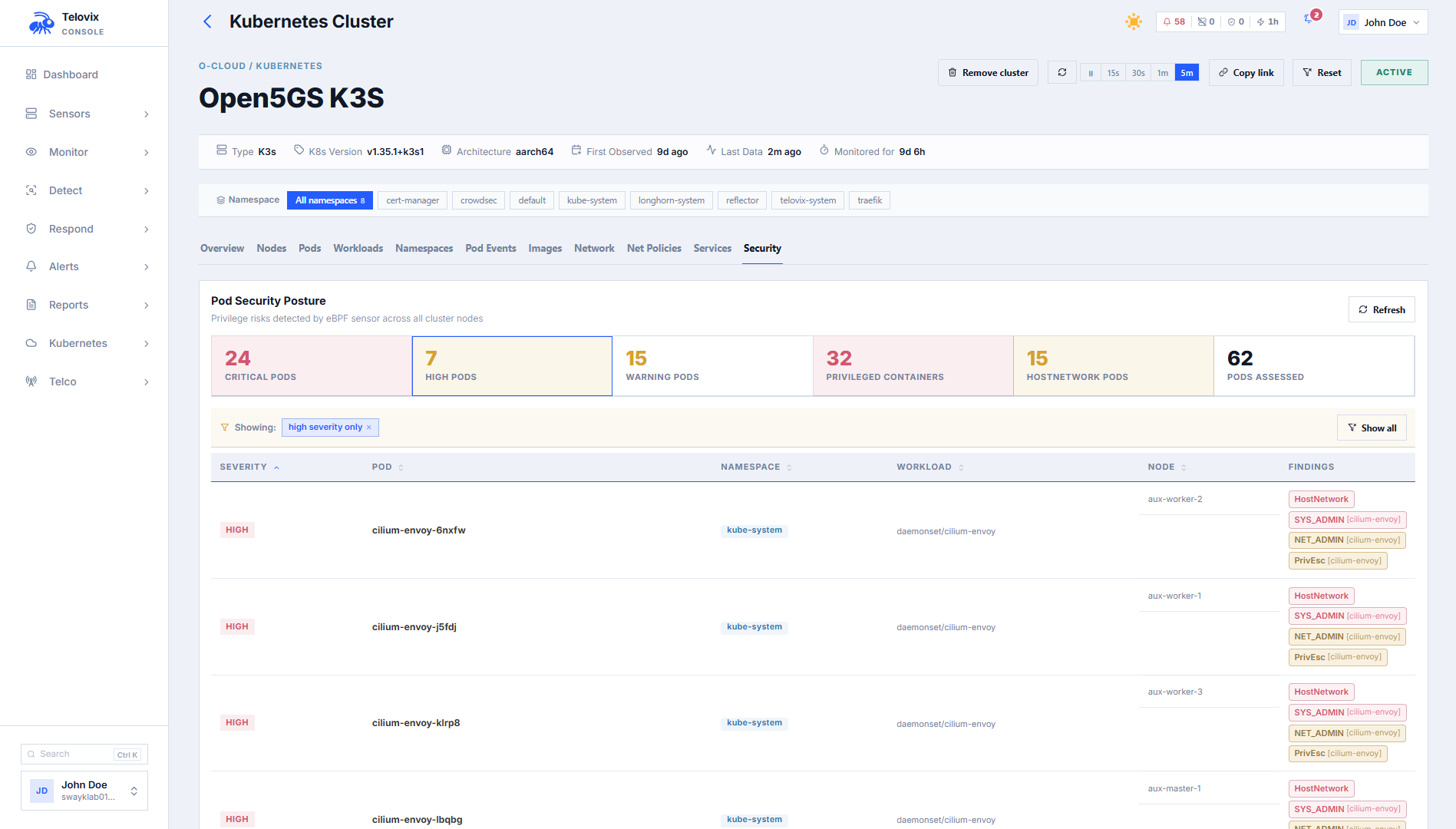The width and height of the screenshot is (1456, 829).
Task: Sort table by Namespace column
Action: [756, 467]
